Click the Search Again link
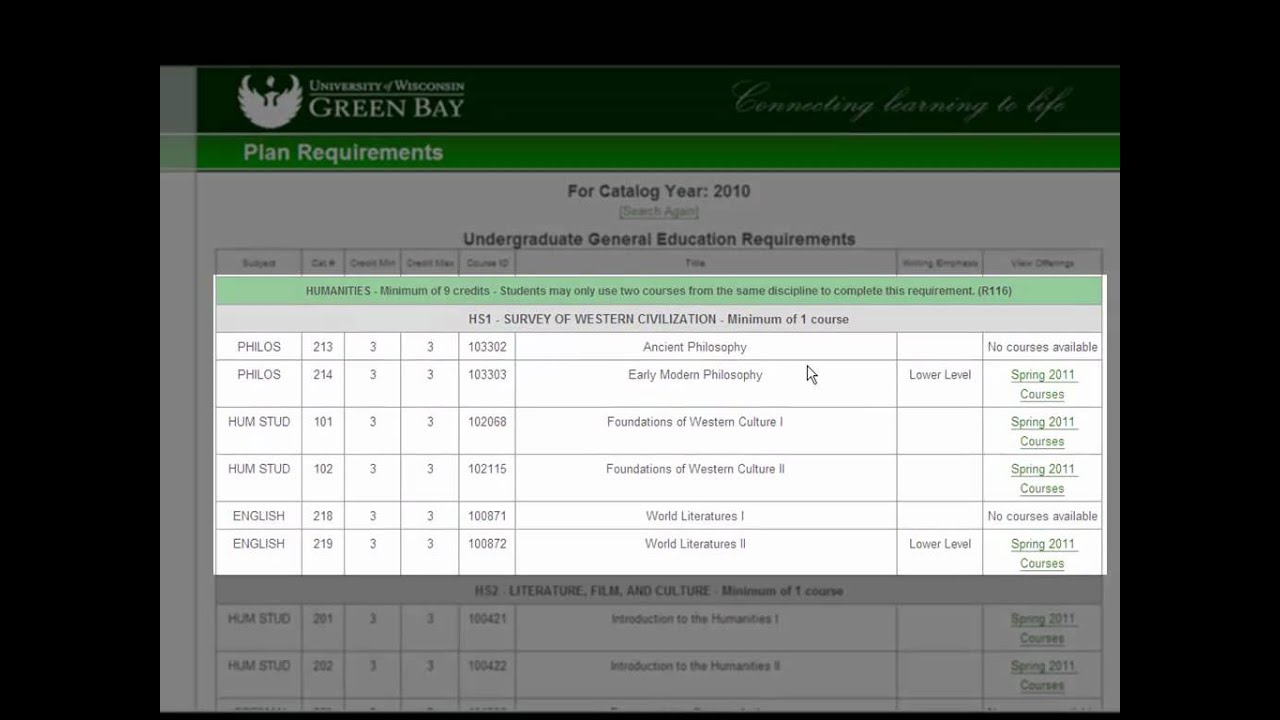This screenshot has width=1280, height=720. click(658, 211)
